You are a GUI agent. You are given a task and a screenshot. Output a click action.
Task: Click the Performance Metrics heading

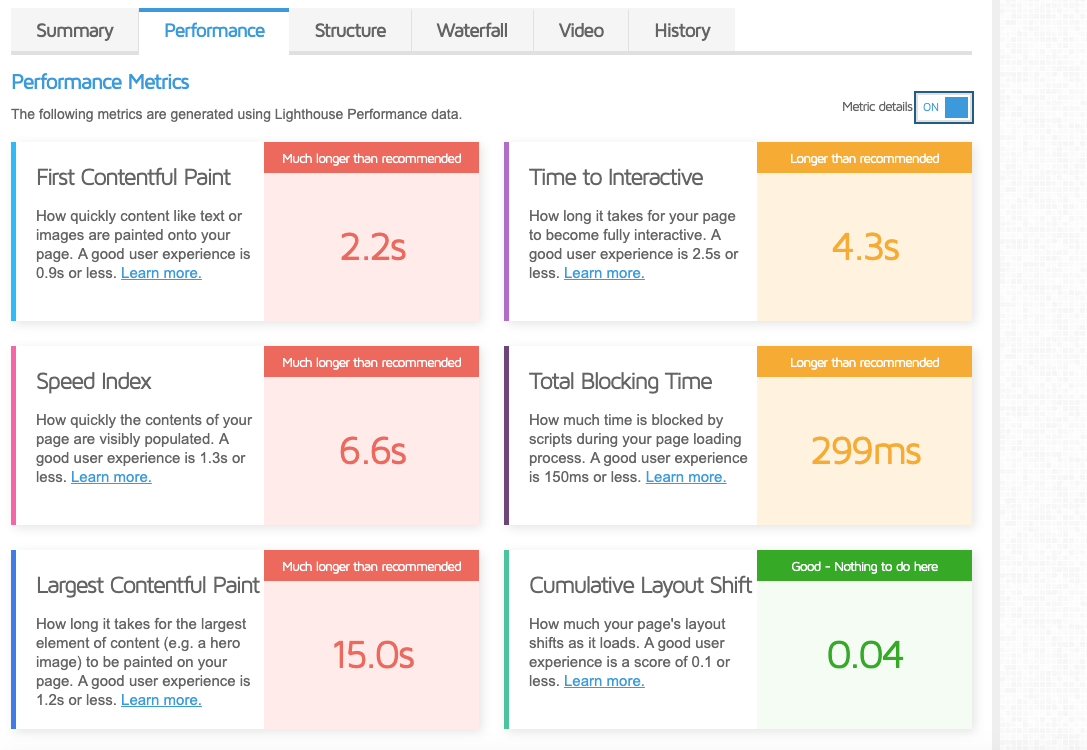coord(100,82)
